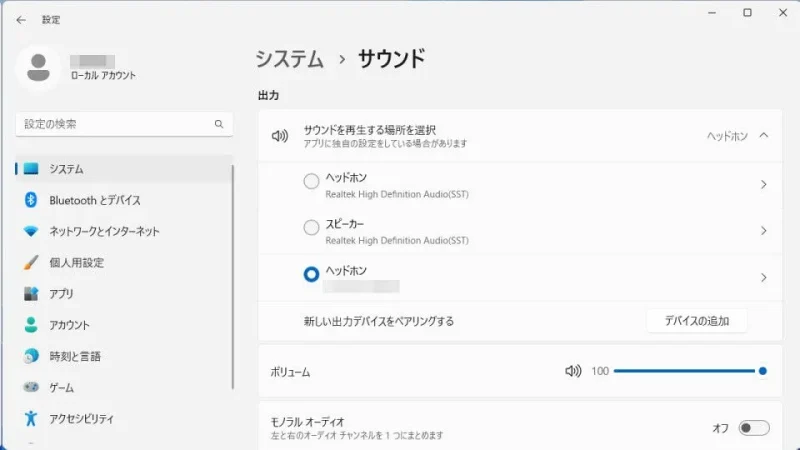Click the search magnifier icon
The height and width of the screenshot is (450, 800).
click(219, 124)
